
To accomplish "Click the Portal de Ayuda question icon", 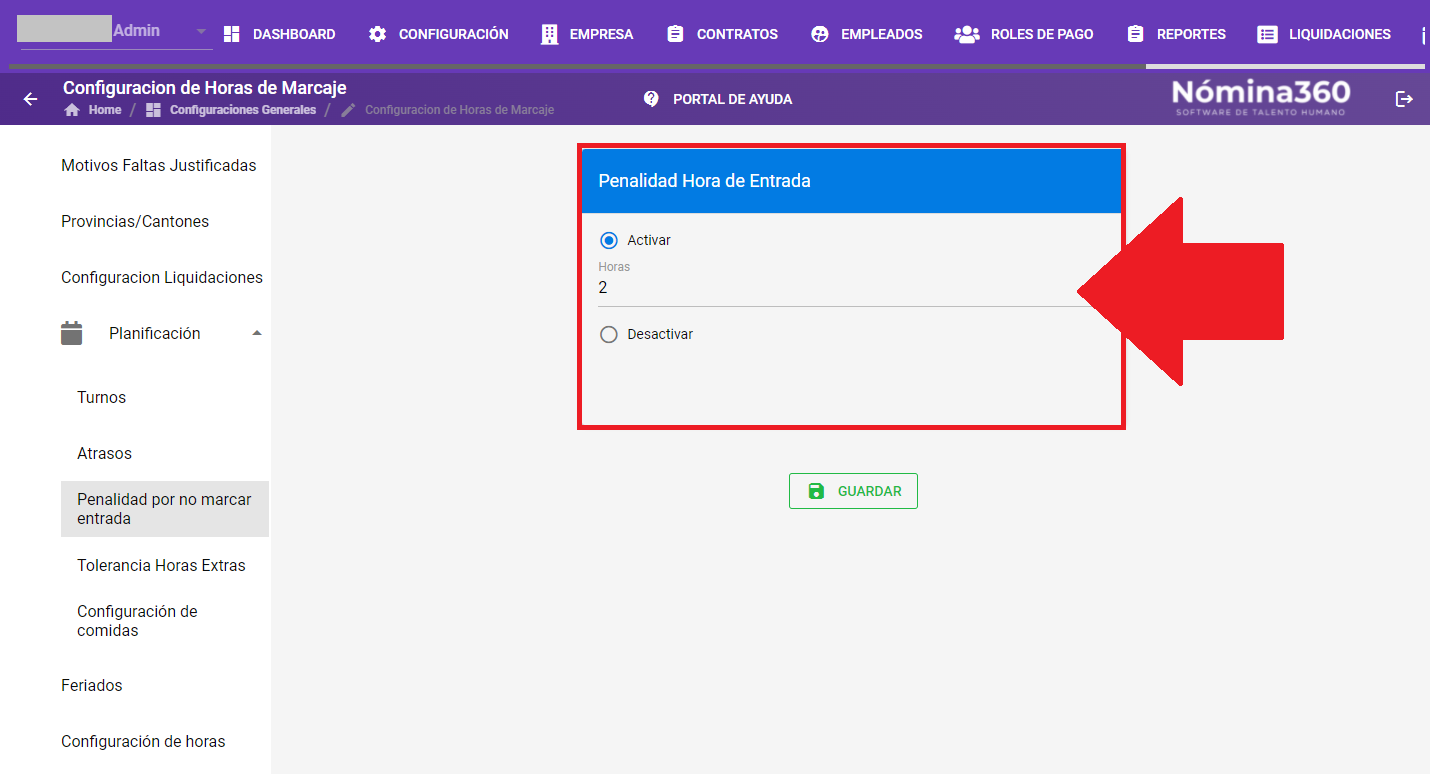I will 651,99.
